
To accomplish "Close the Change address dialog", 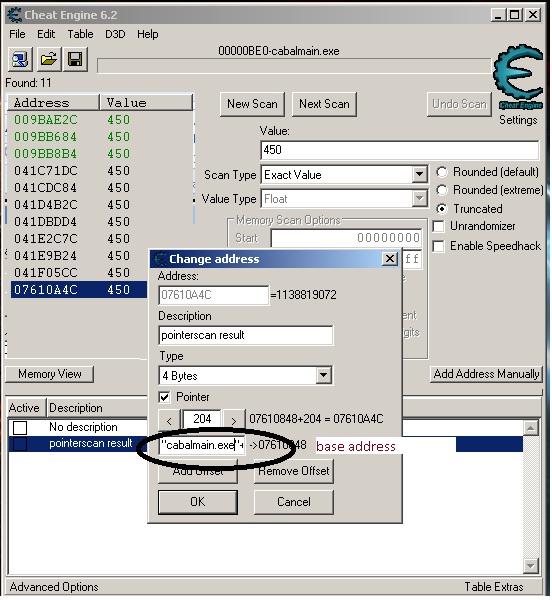I will [x=389, y=259].
